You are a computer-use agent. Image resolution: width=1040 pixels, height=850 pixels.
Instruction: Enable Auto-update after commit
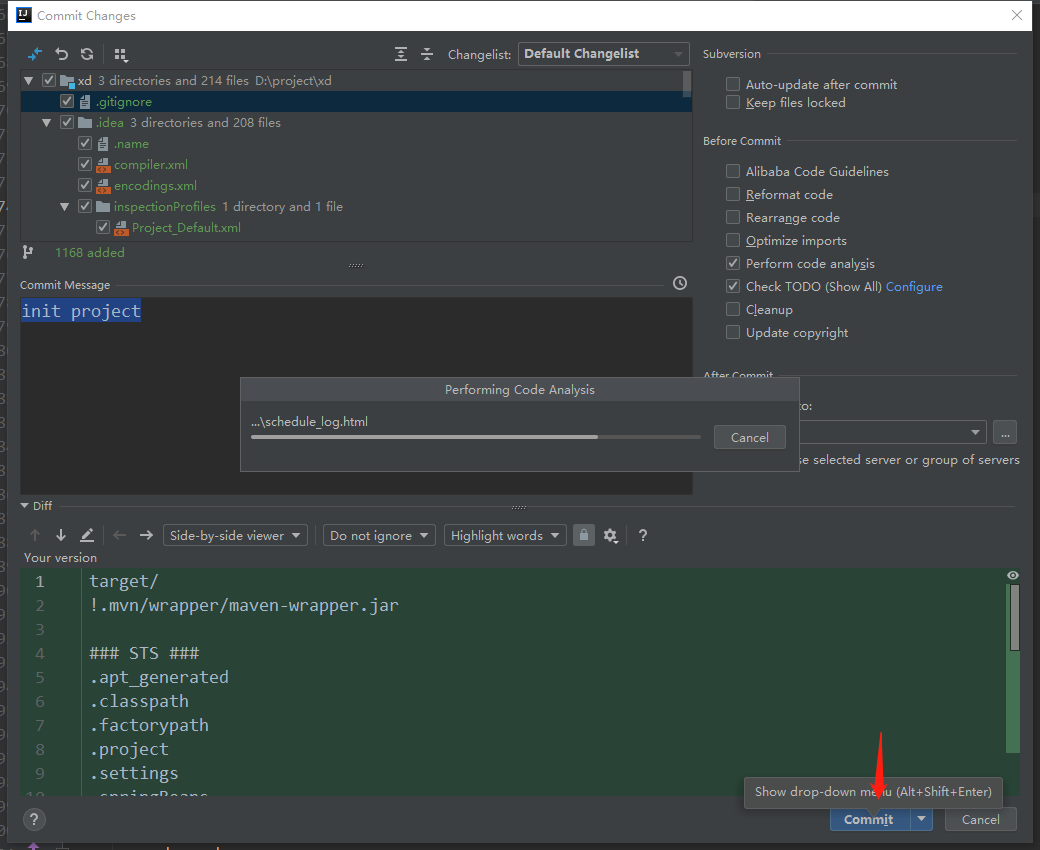(x=733, y=84)
